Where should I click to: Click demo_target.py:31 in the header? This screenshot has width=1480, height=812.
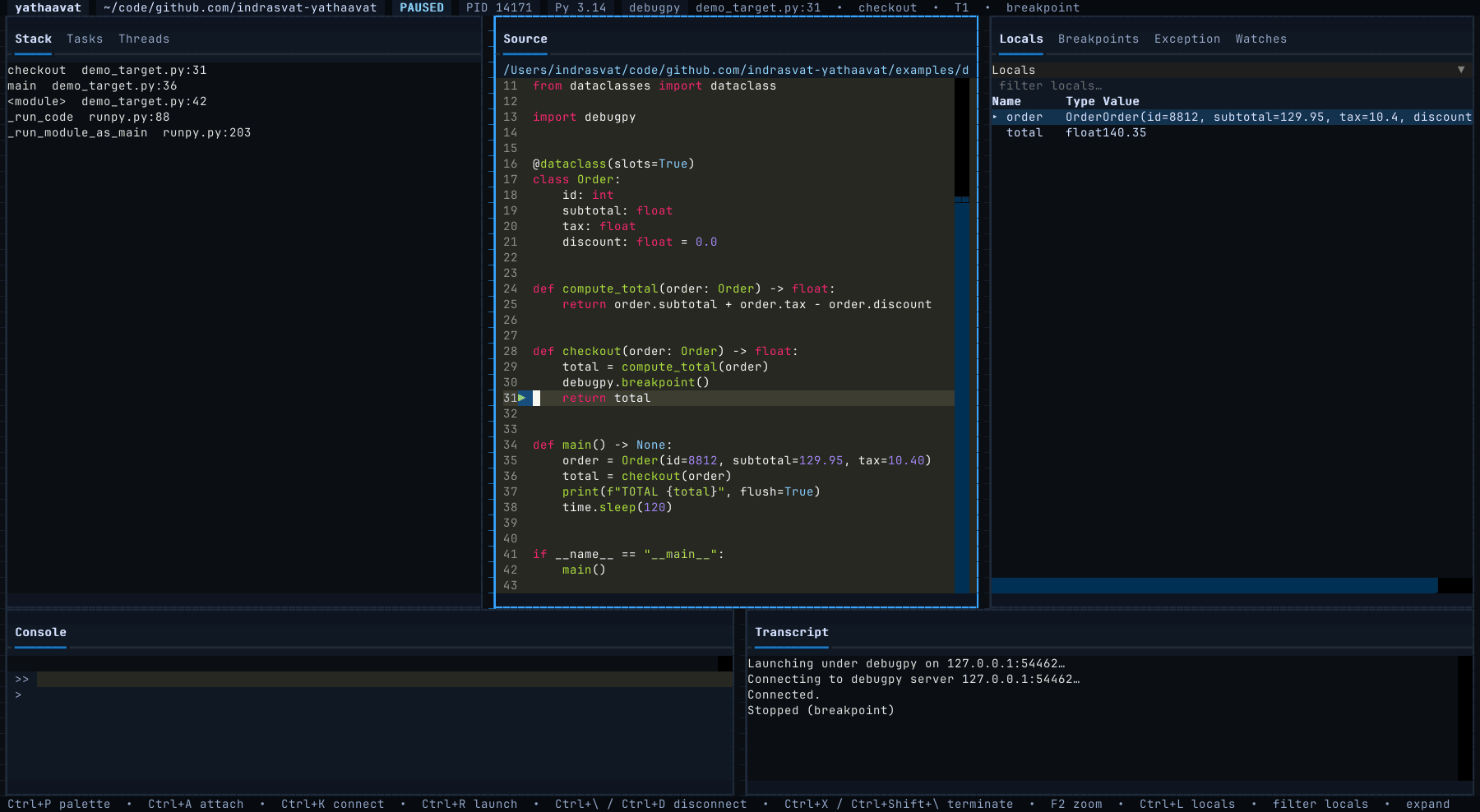(758, 7)
